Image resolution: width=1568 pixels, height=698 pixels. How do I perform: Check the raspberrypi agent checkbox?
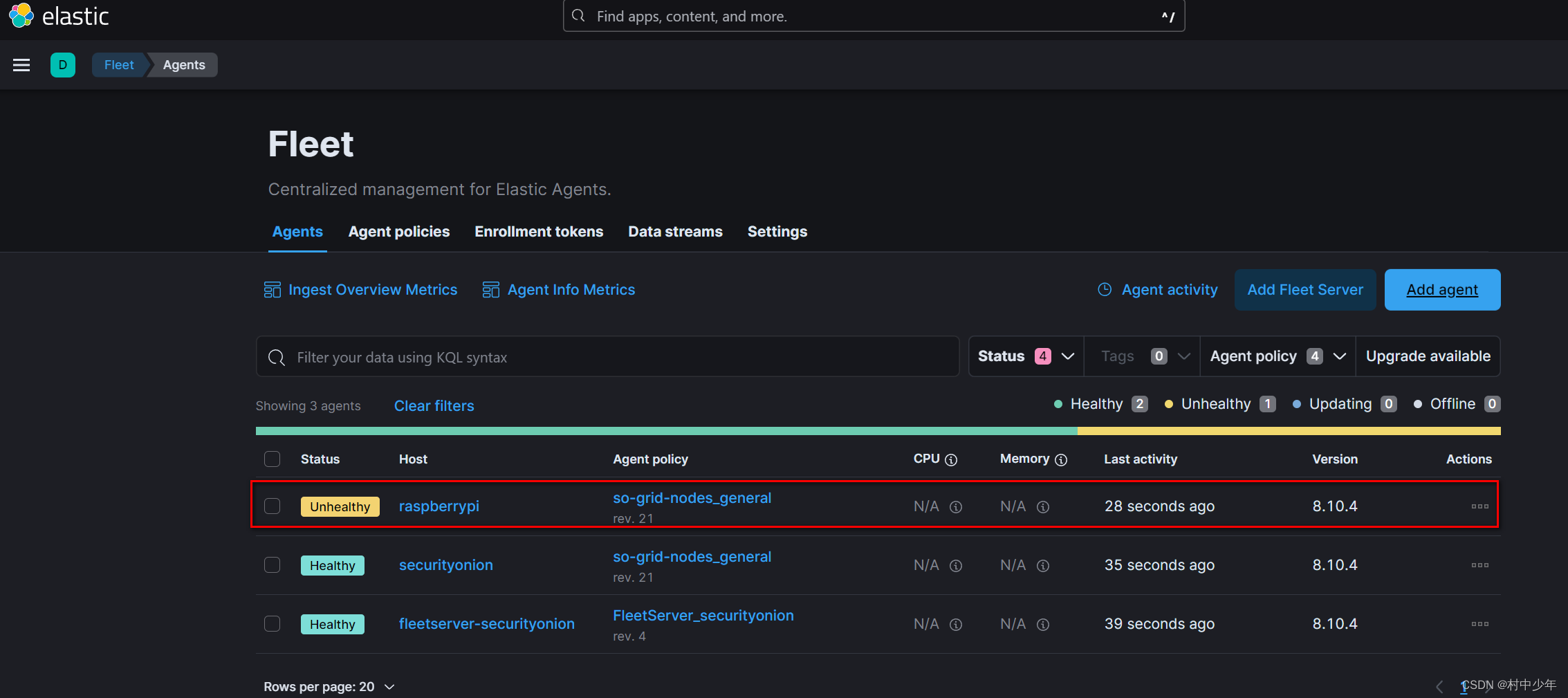click(x=273, y=506)
